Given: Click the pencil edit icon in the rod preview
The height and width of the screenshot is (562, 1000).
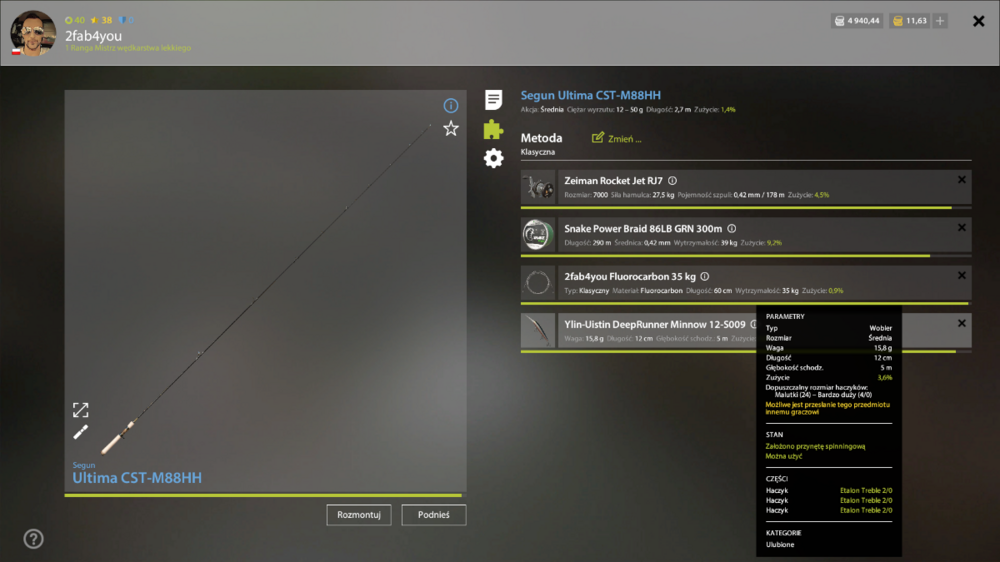Looking at the screenshot, I should tap(80, 433).
